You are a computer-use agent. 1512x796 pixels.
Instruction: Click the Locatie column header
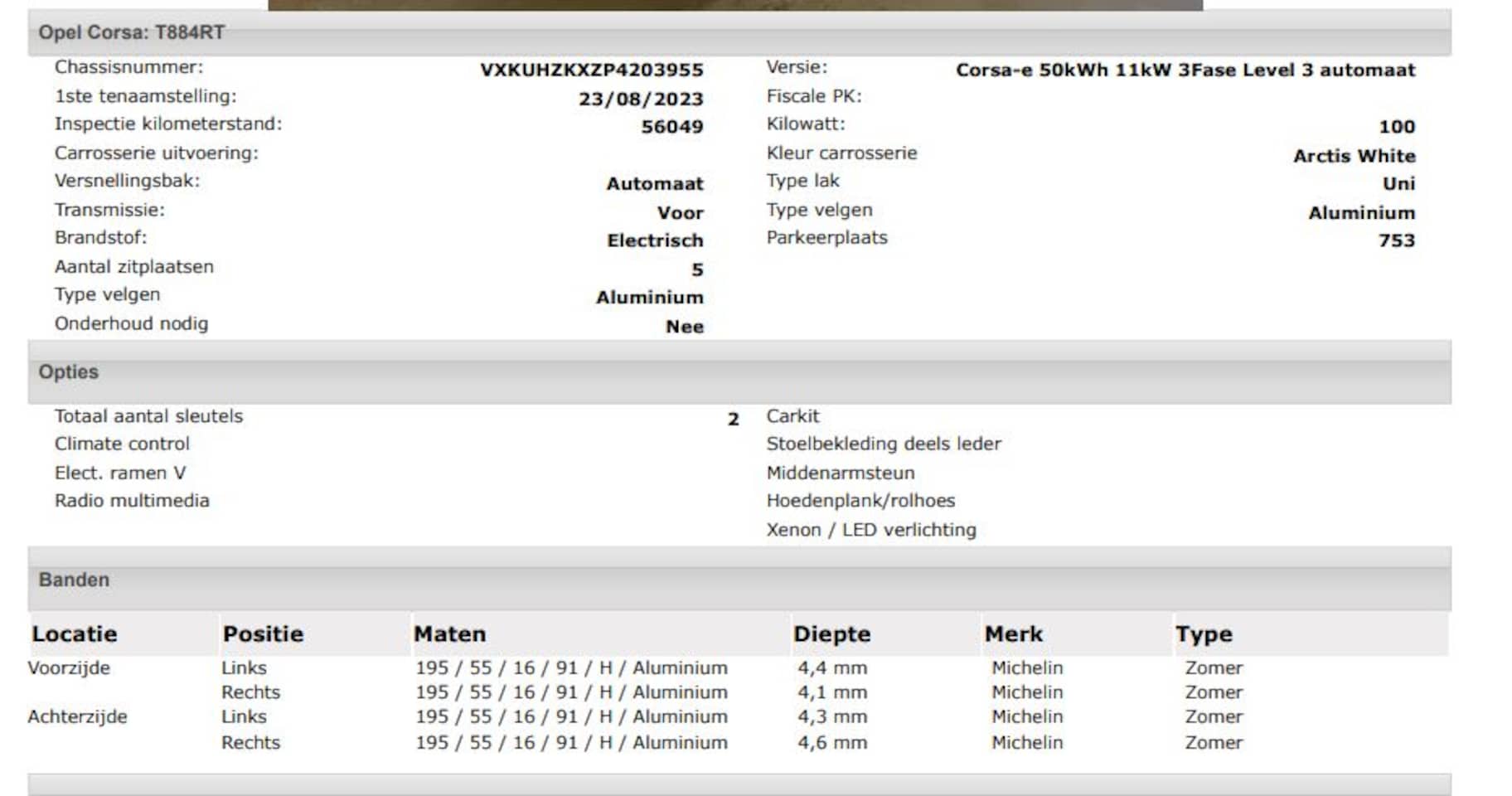click(75, 634)
